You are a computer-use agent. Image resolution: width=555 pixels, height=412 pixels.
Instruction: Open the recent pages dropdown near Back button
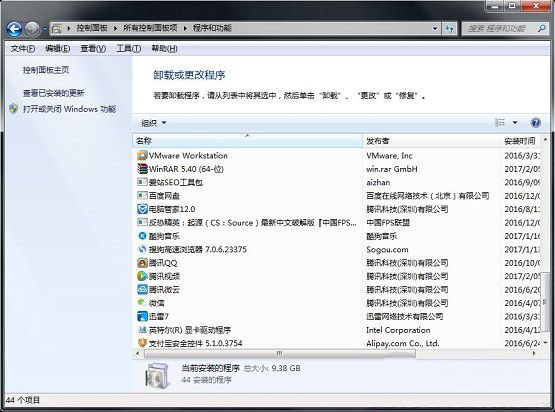point(45,29)
